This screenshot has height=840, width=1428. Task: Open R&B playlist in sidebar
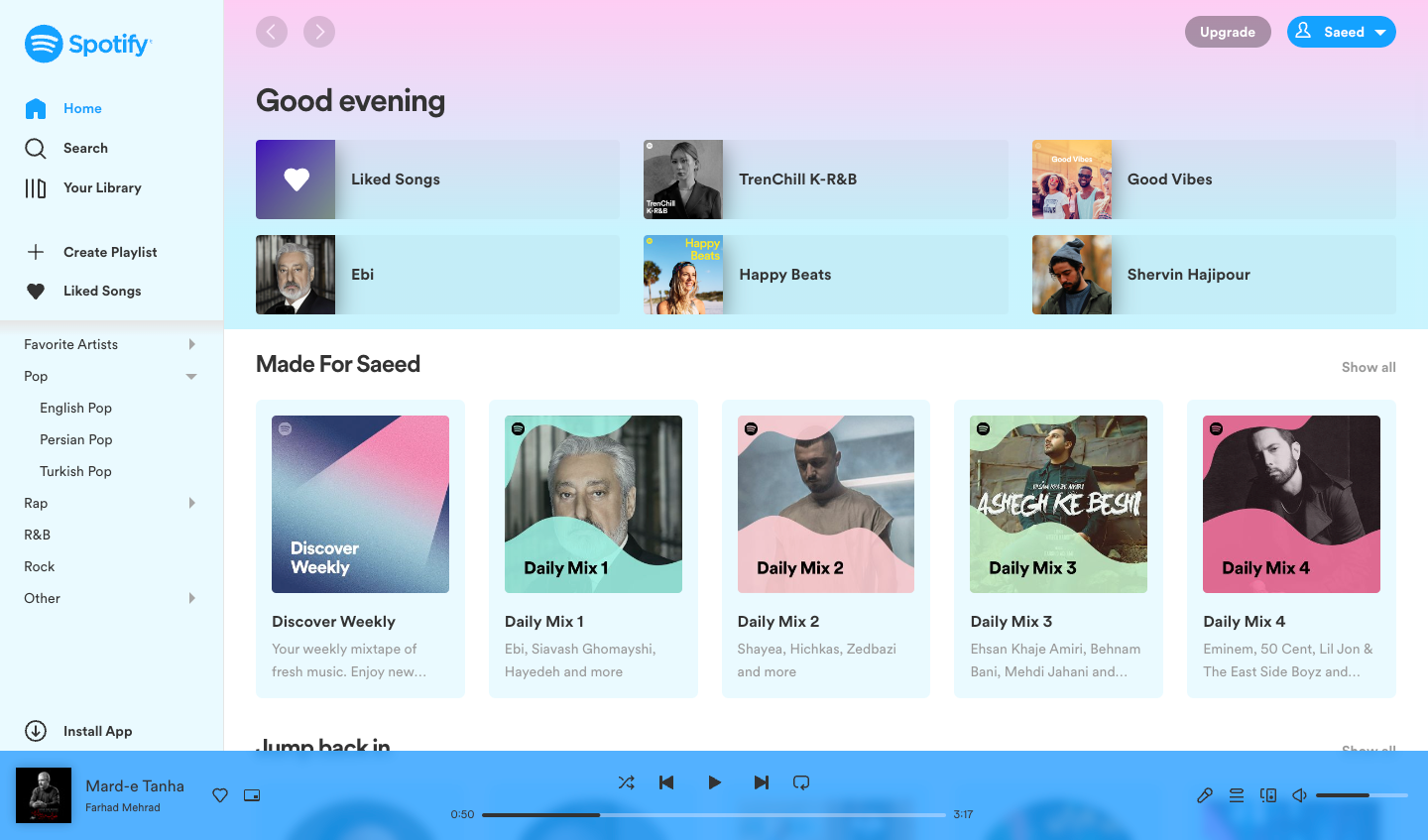pos(38,535)
